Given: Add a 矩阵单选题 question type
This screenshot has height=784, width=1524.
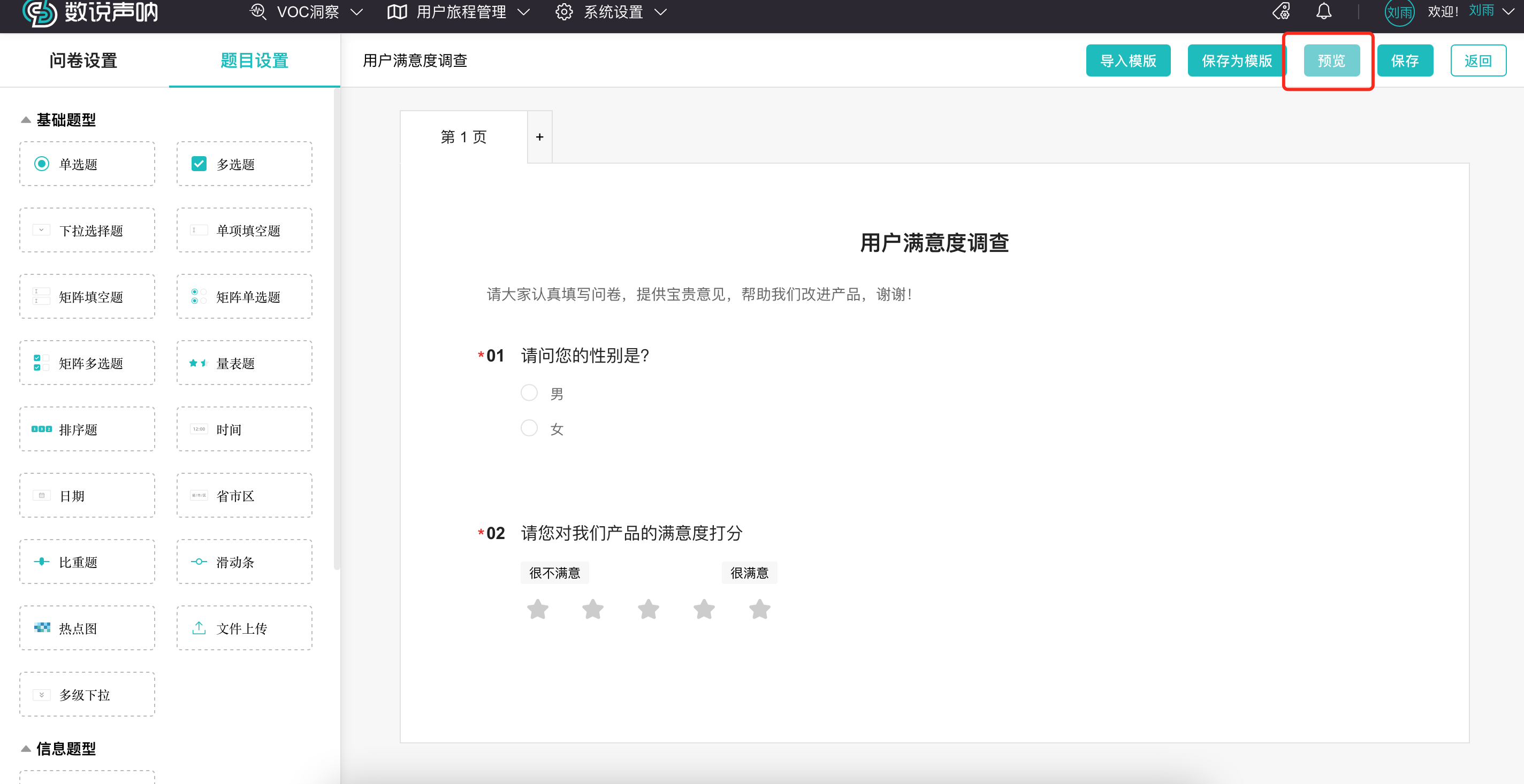Looking at the screenshot, I should click(245, 296).
